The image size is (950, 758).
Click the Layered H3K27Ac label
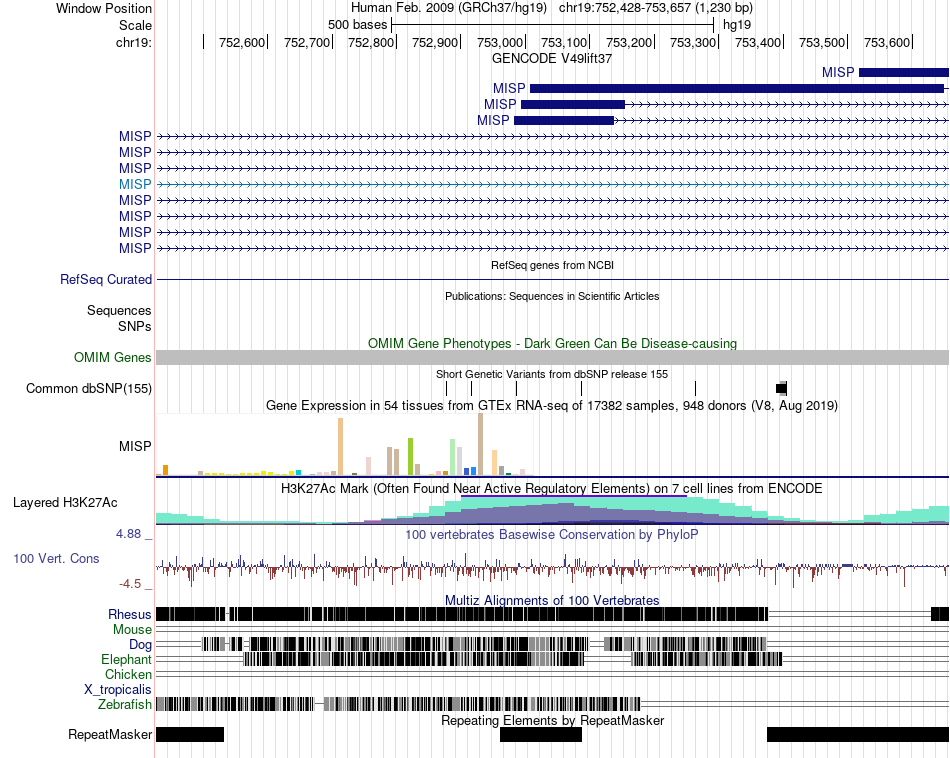click(x=65, y=502)
